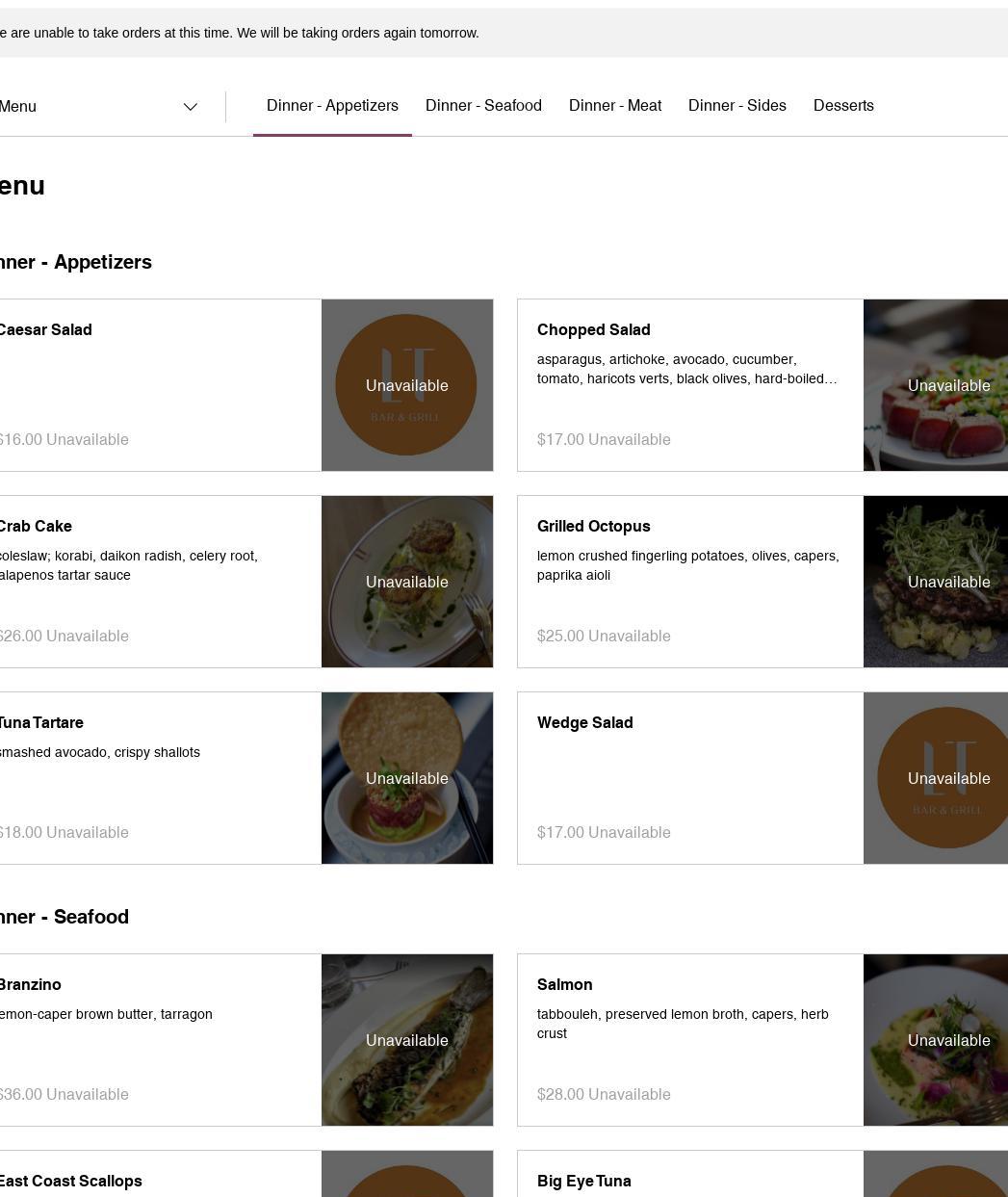Click the Caesar Salad logo placeholder image
The image size is (1008, 1197).
click(406, 385)
